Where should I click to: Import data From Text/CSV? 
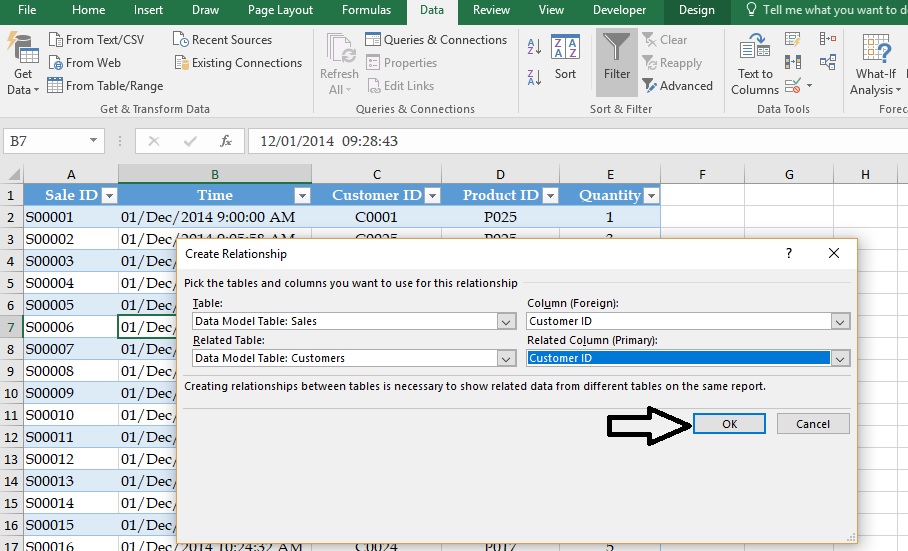click(96, 39)
